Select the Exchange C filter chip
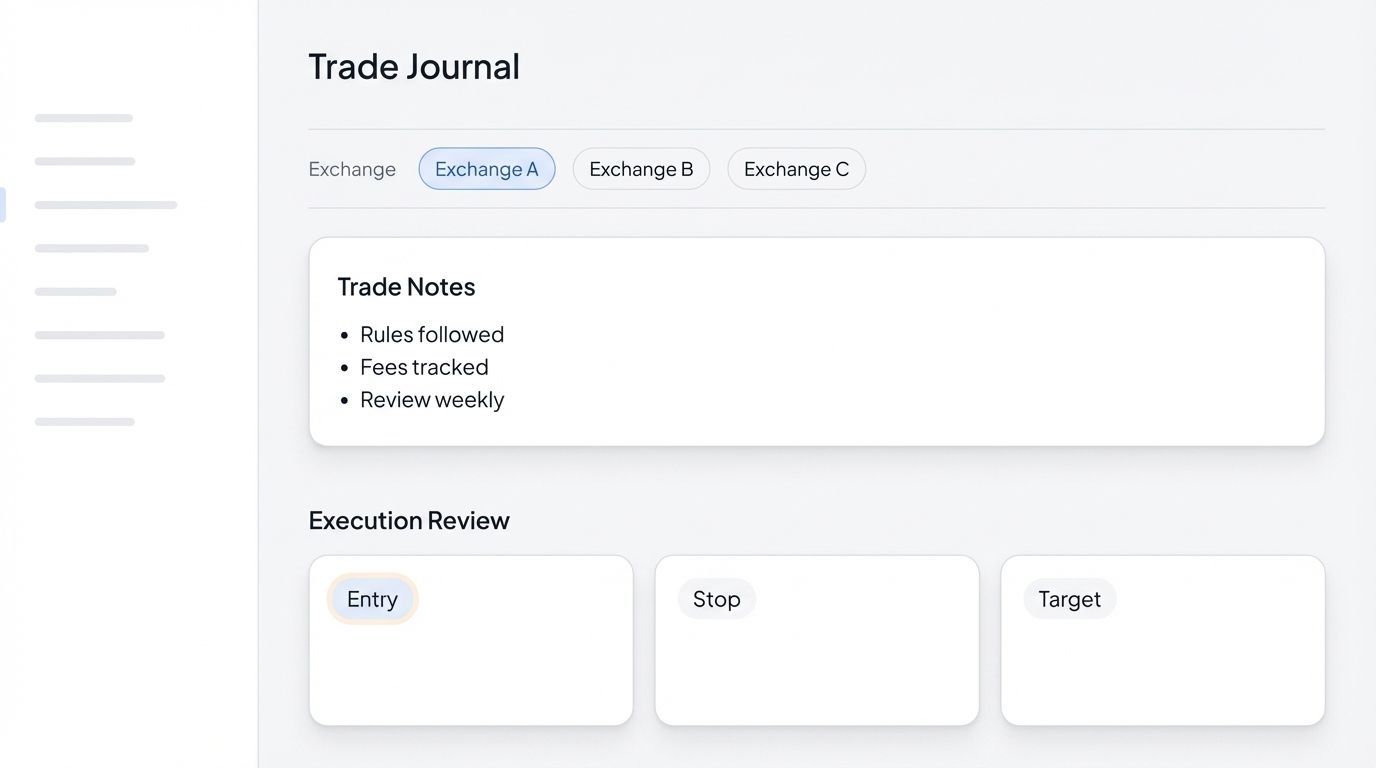Viewport: 1376px width, 768px height. click(x=796, y=168)
